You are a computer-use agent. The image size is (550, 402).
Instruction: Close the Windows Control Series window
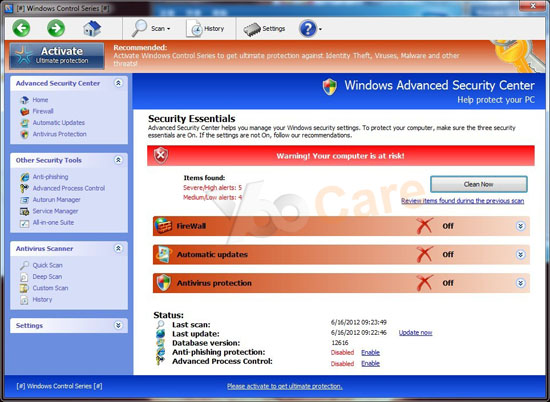point(532,6)
